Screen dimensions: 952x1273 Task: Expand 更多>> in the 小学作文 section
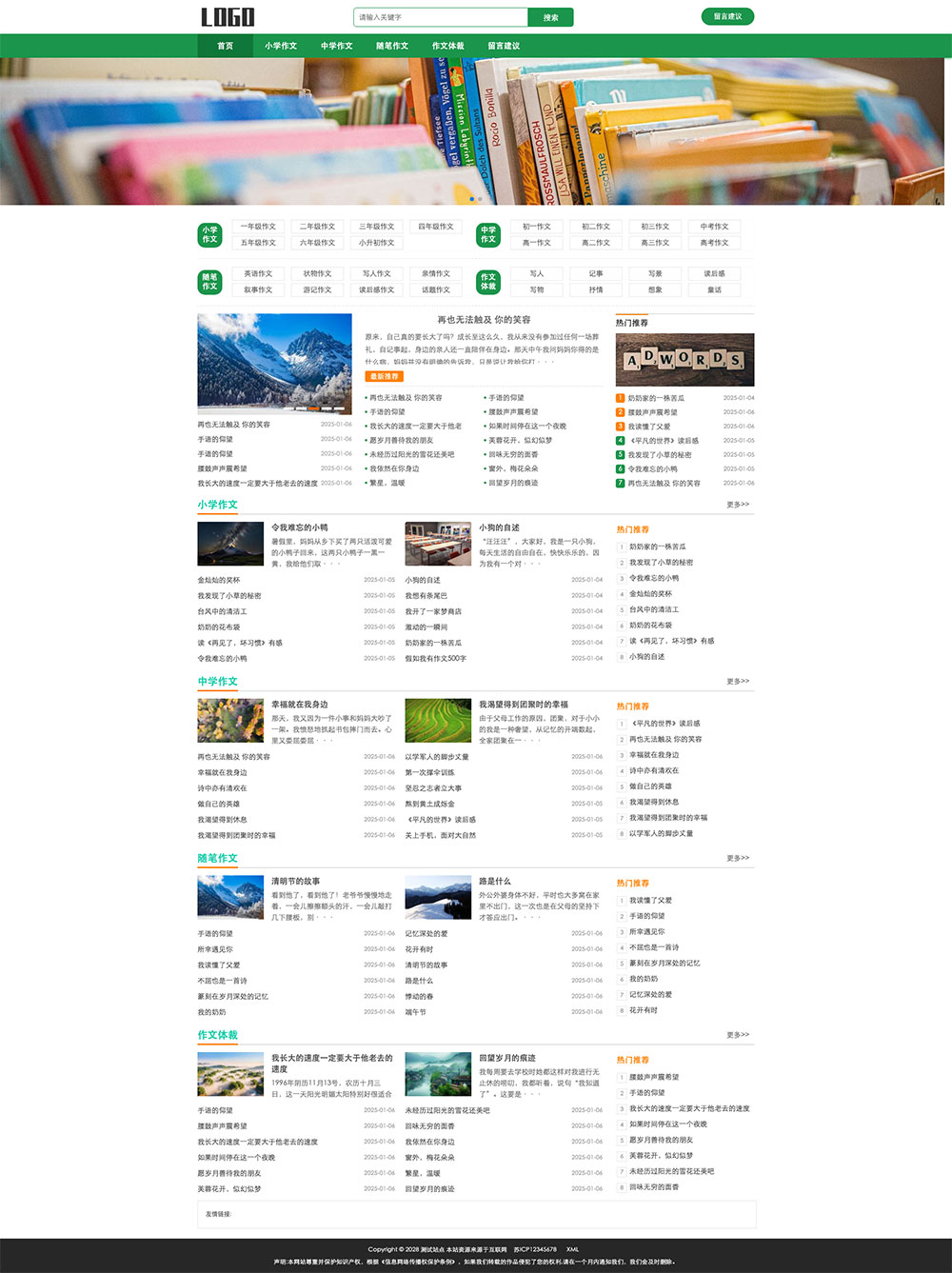[x=737, y=505]
